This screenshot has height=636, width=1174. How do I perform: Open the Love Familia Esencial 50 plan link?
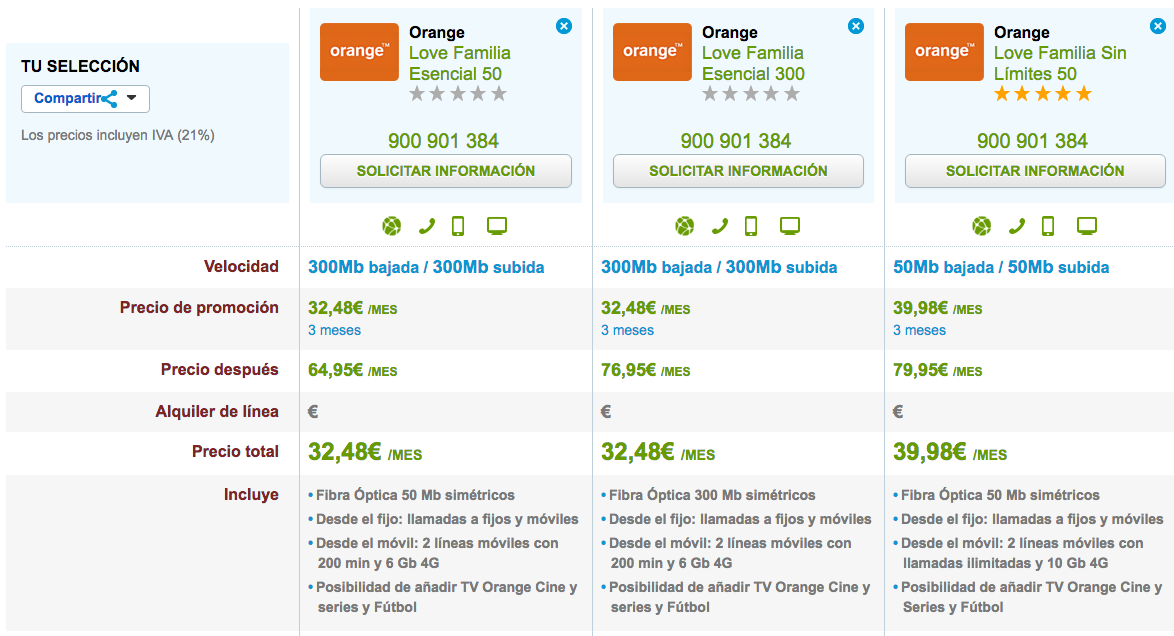[459, 63]
